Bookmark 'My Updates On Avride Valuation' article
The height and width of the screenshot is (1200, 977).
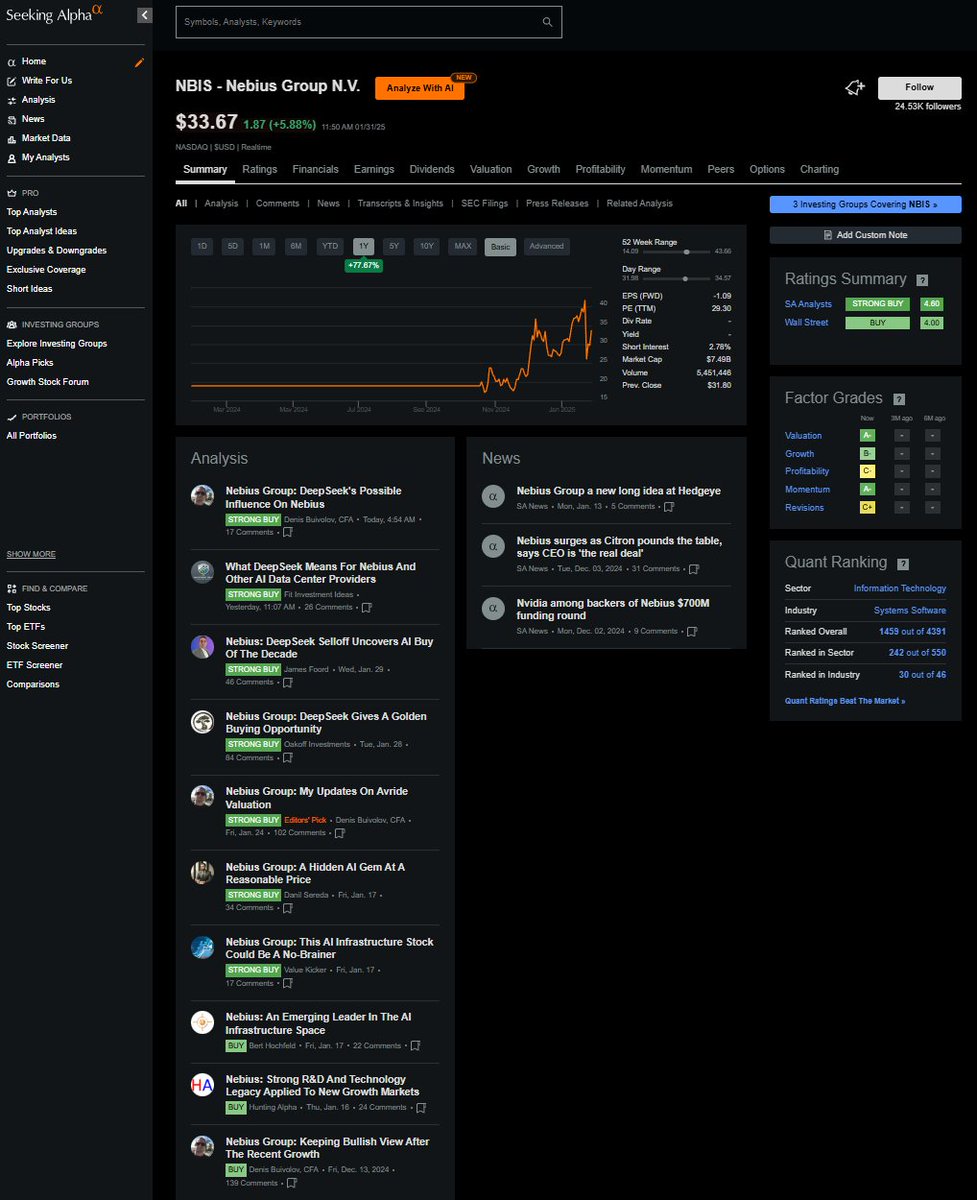340,832
